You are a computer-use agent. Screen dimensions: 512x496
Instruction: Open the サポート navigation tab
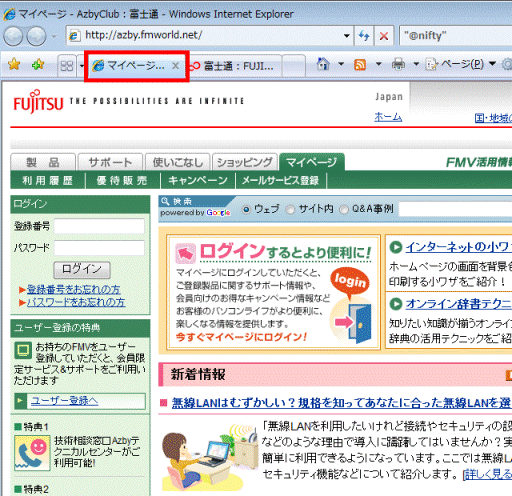[110, 162]
